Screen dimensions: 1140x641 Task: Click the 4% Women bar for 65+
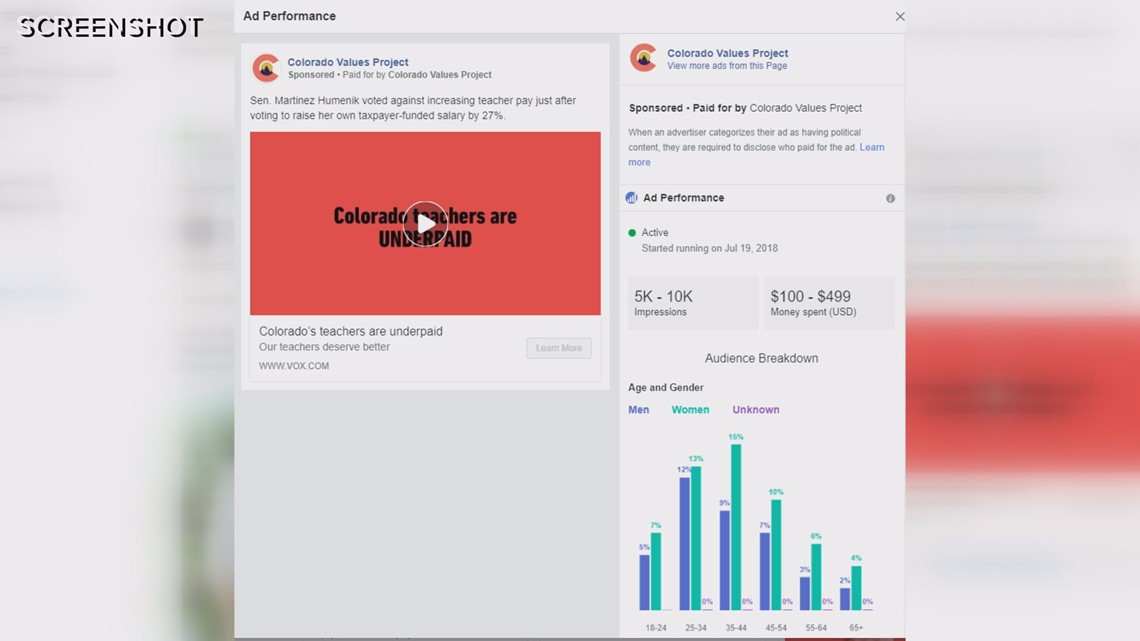(x=856, y=588)
